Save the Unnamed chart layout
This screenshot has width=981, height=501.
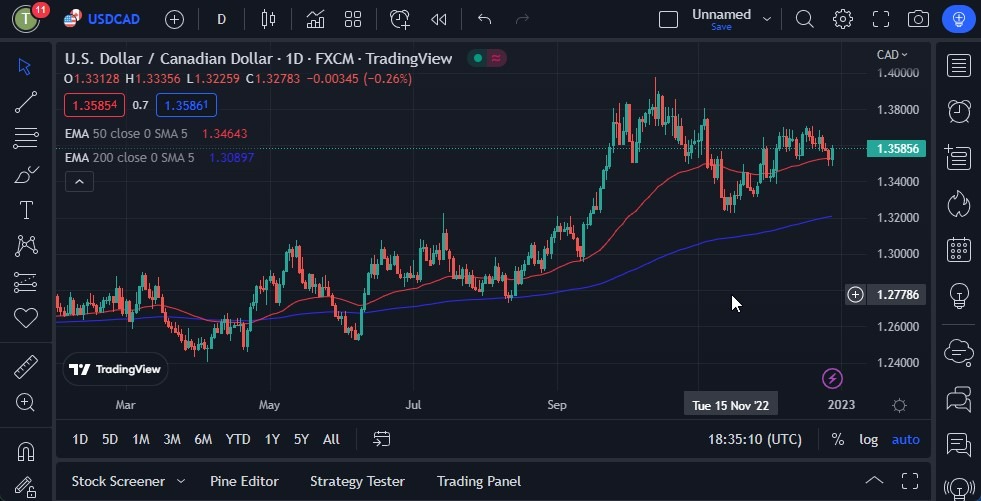pyautogui.click(x=721, y=27)
